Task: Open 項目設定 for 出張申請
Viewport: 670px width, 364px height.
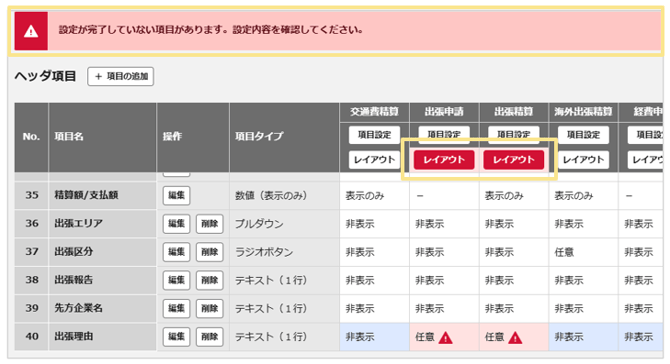Action: (x=444, y=135)
